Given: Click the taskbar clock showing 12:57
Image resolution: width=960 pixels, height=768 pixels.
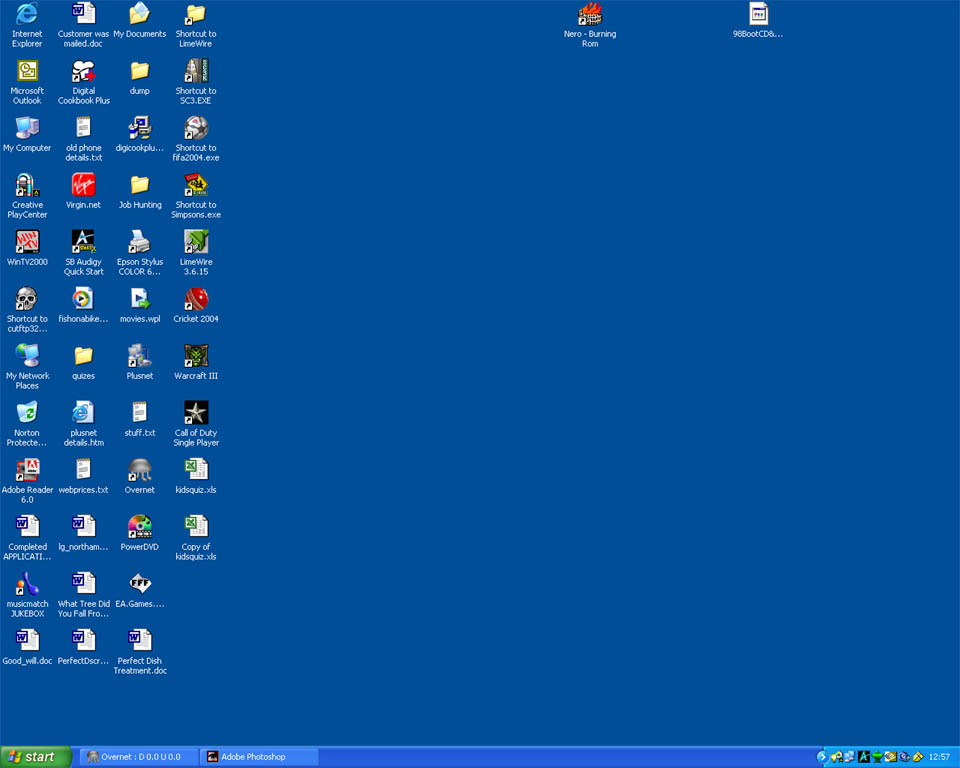Looking at the screenshot, I should pyautogui.click(x=939, y=757).
